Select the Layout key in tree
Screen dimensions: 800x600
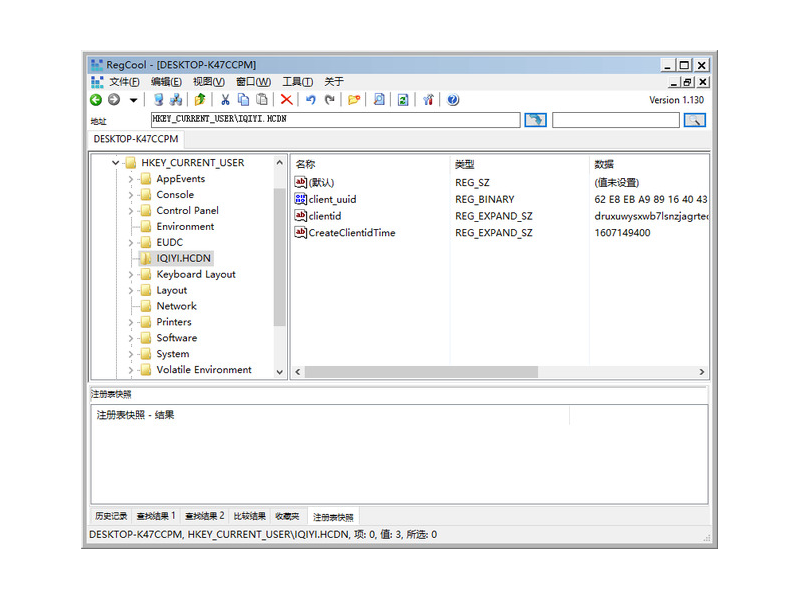coord(171,290)
